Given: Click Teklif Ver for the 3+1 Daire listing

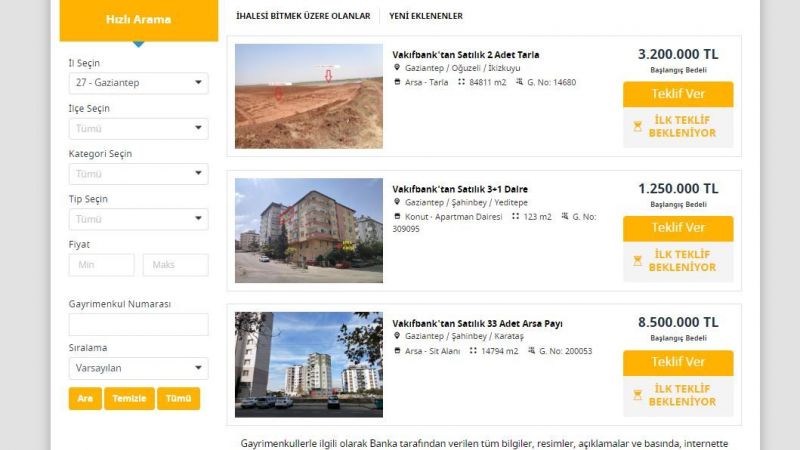Looking at the screenshot, I should tap(678, 228).
